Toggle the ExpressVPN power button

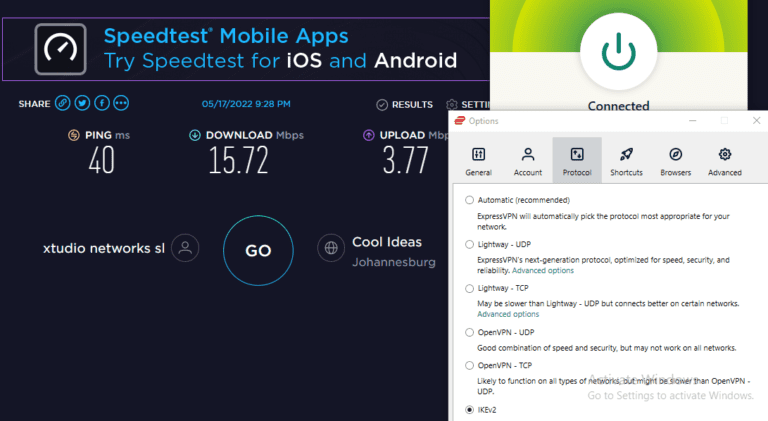(x=619, y=52)
